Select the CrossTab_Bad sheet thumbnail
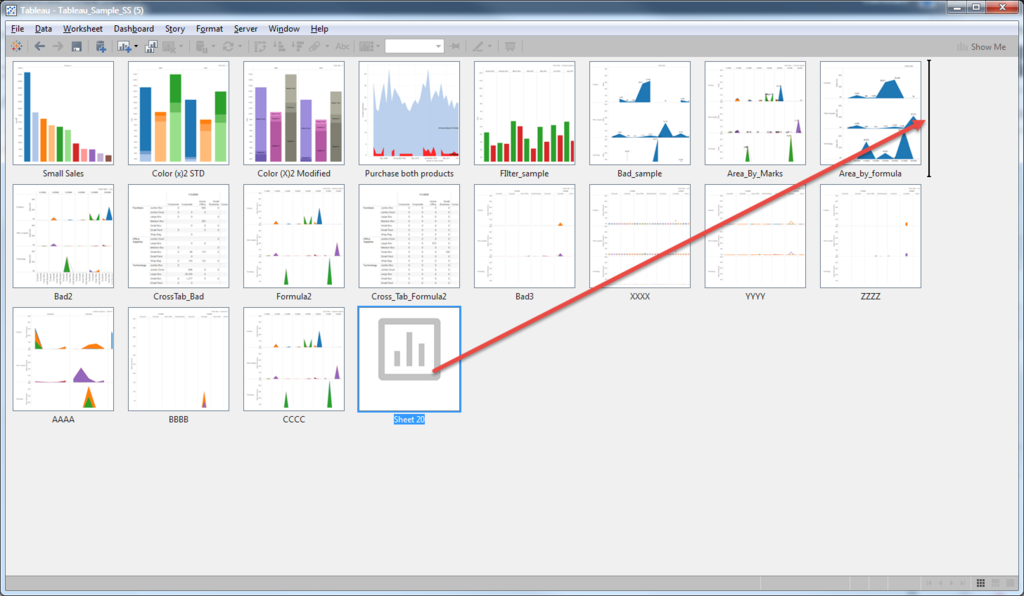Viewport: 1024px width, 596px height. (178, 236)
